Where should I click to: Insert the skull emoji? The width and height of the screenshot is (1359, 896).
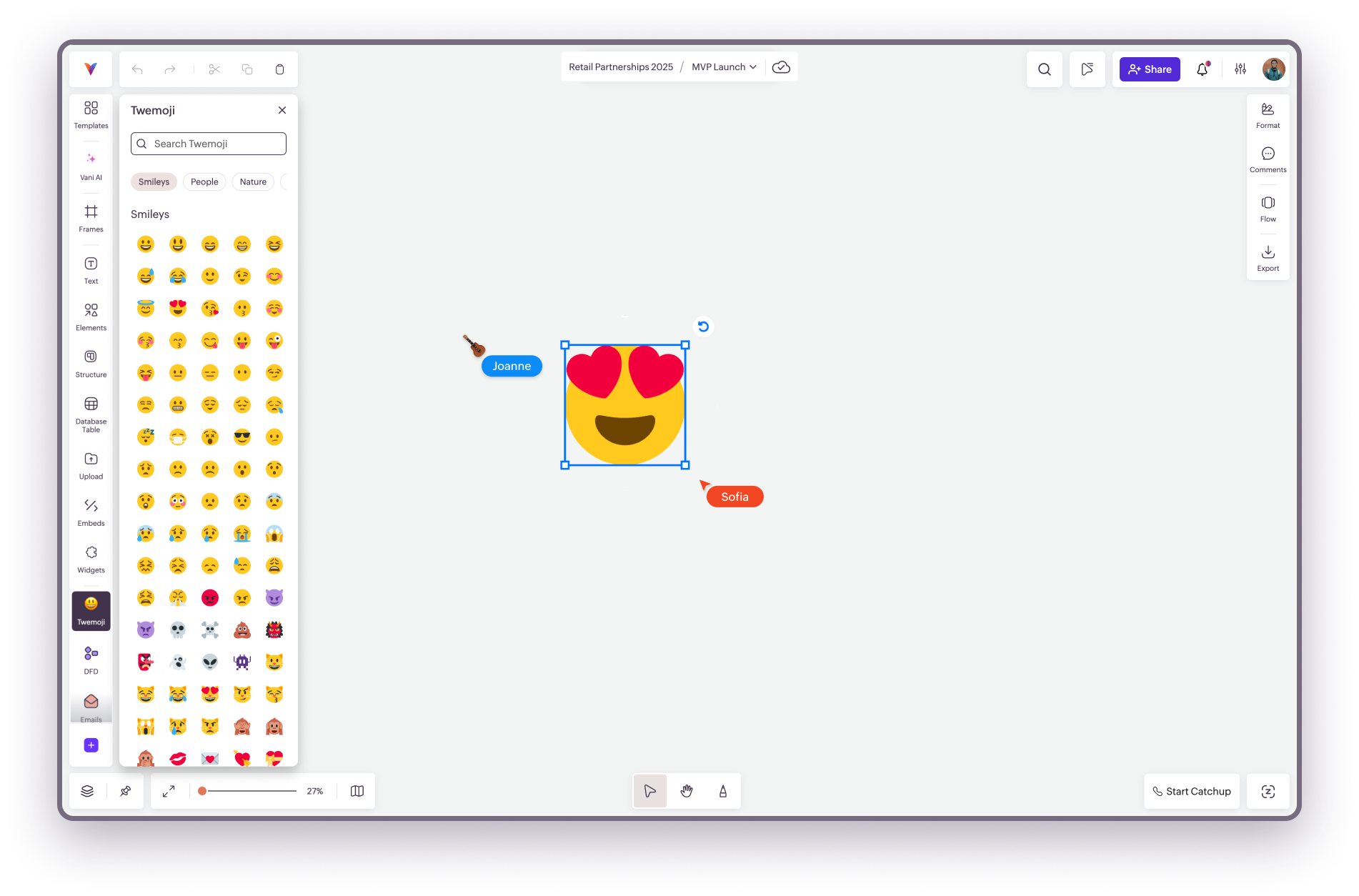(x=178, y=630)
